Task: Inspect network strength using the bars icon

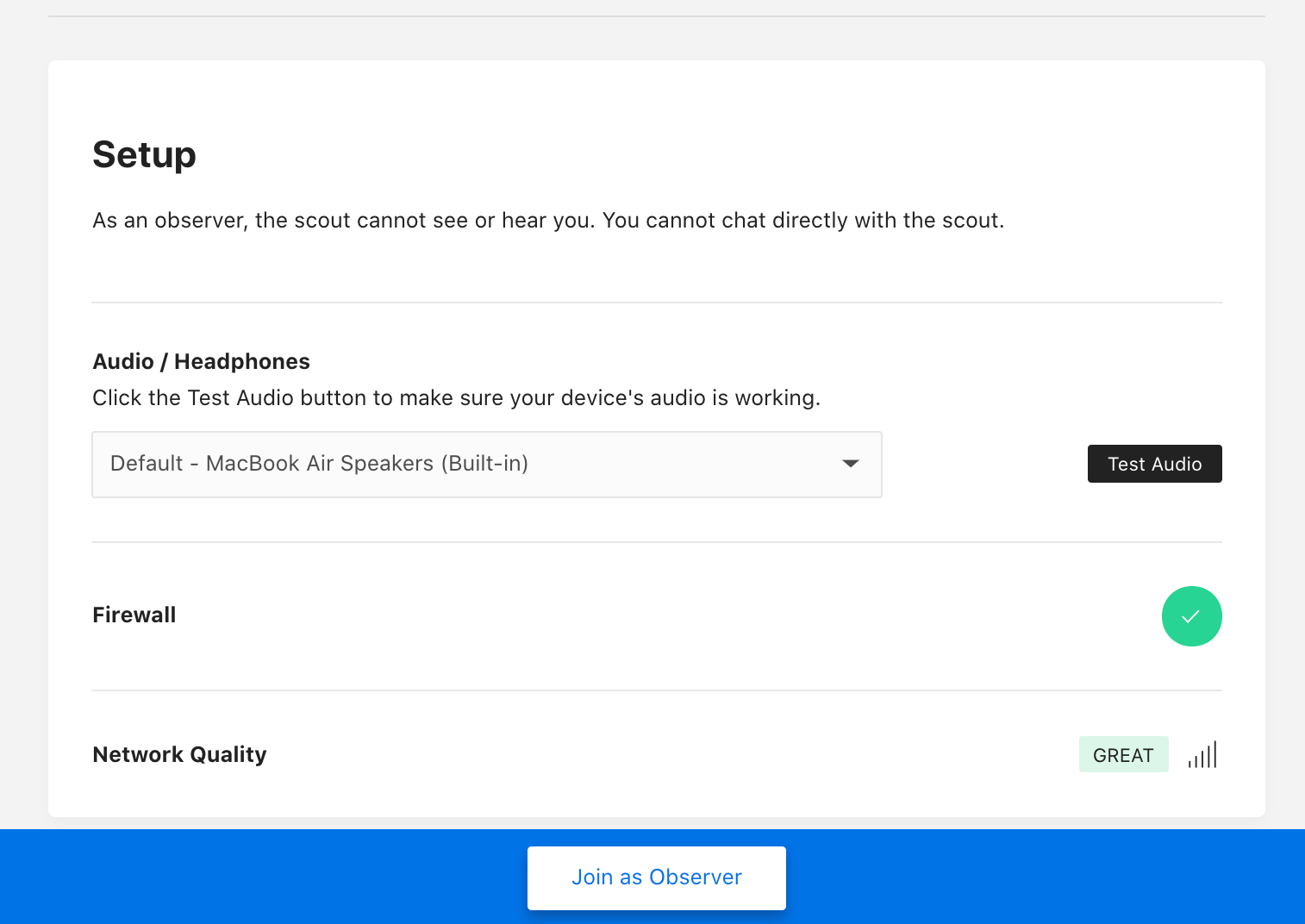Action: [1203, 753]
